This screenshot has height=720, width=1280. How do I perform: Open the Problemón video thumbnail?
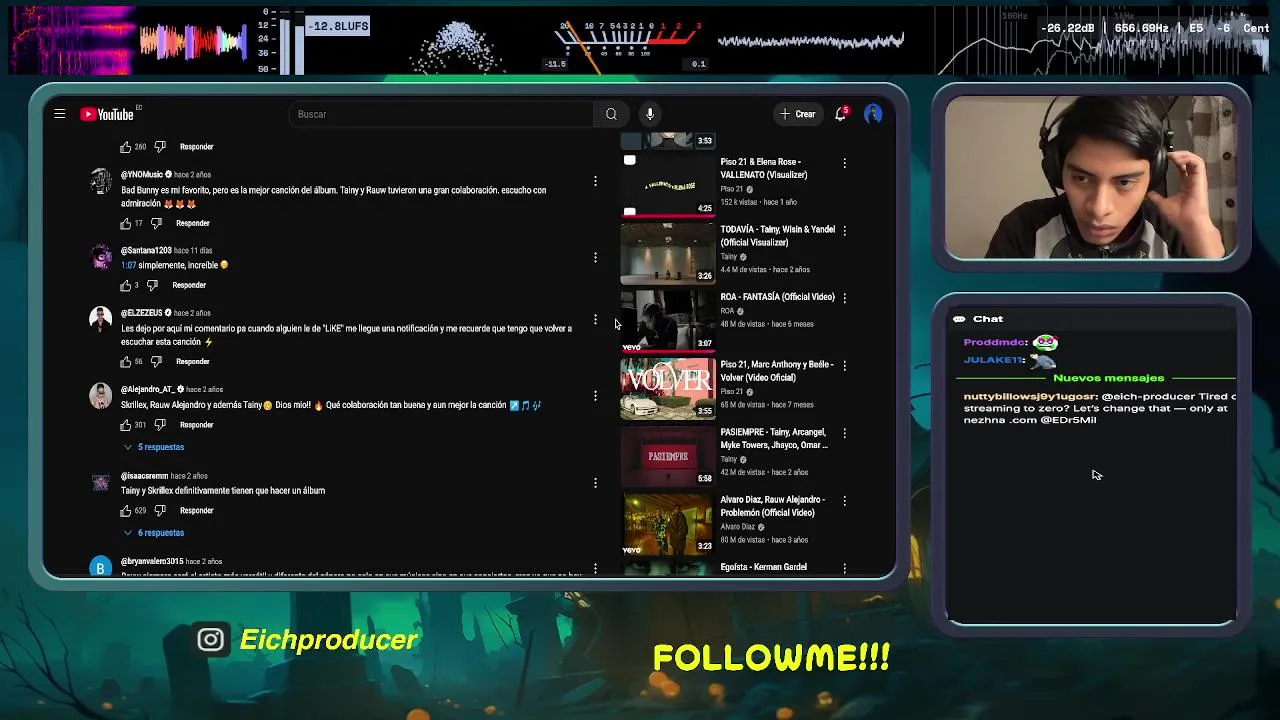coord(668,524)
